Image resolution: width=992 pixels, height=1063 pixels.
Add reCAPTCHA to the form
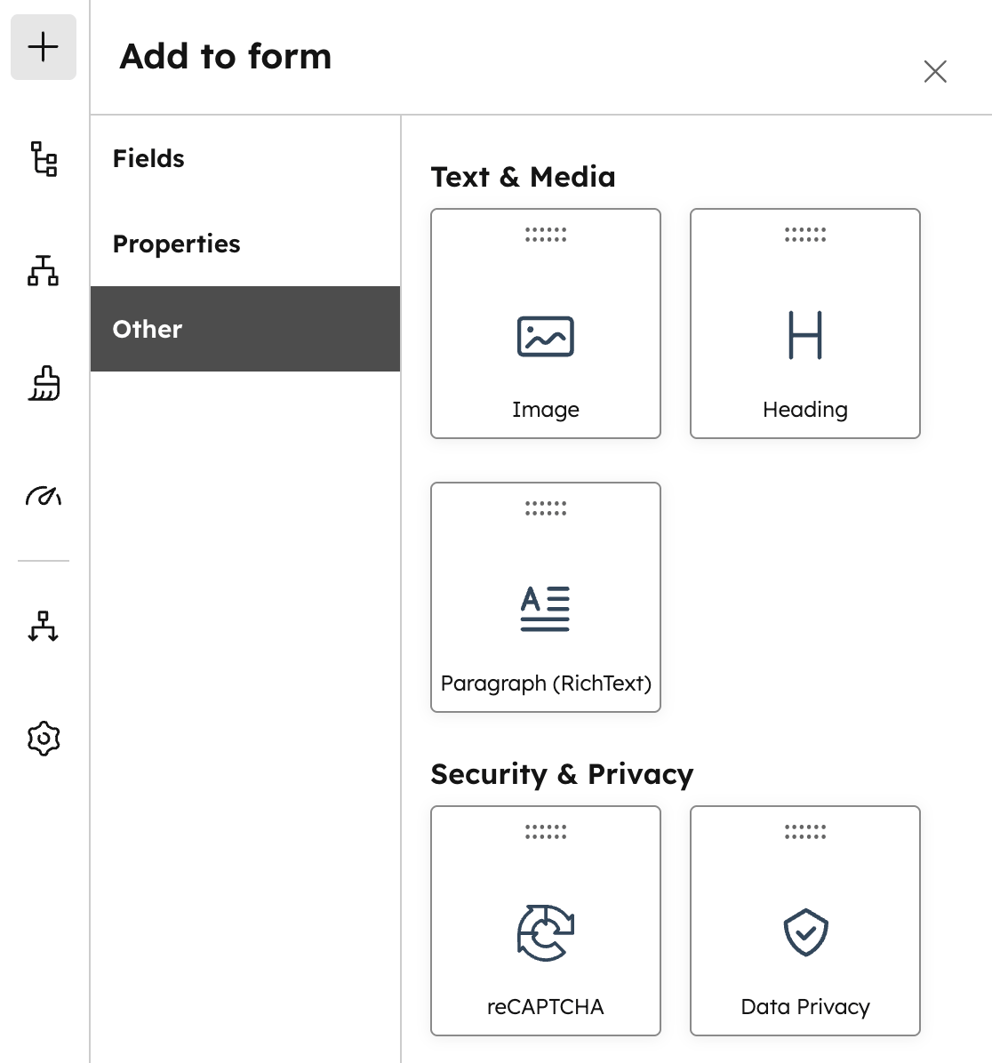(545, 919)
